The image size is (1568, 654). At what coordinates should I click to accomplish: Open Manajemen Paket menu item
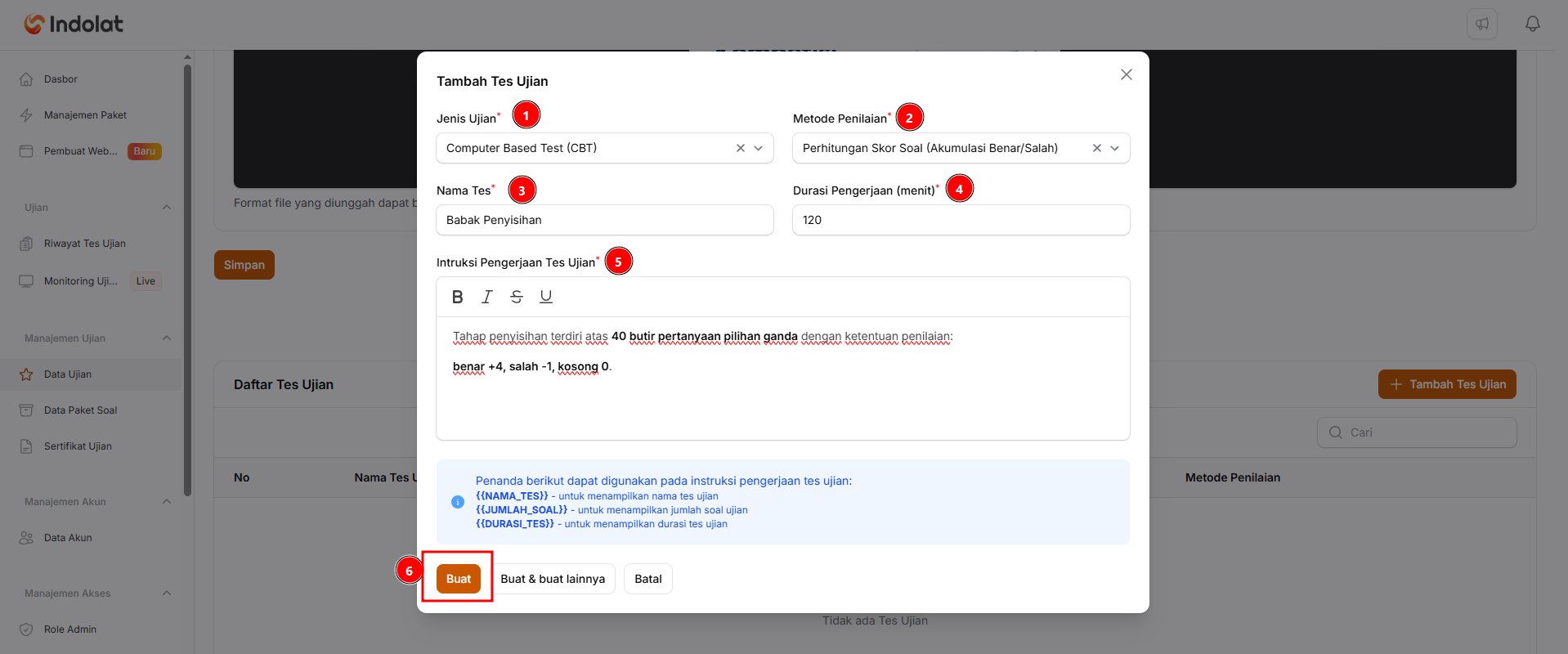[91, 115]
